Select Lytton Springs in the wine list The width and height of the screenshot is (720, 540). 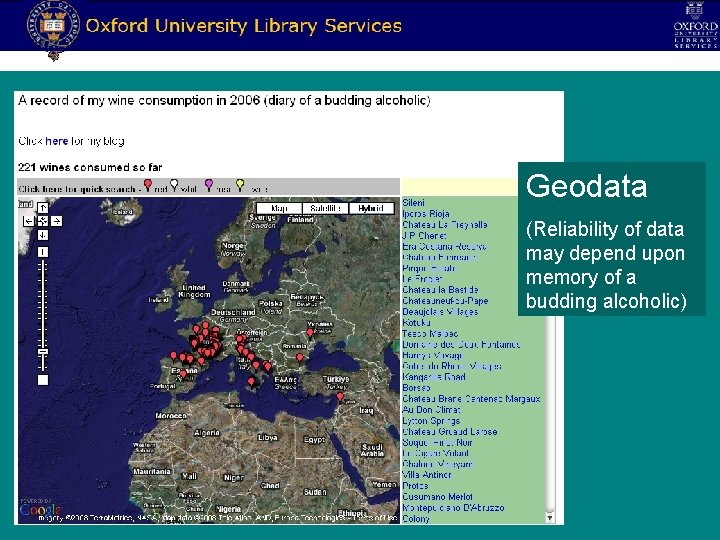431,421
